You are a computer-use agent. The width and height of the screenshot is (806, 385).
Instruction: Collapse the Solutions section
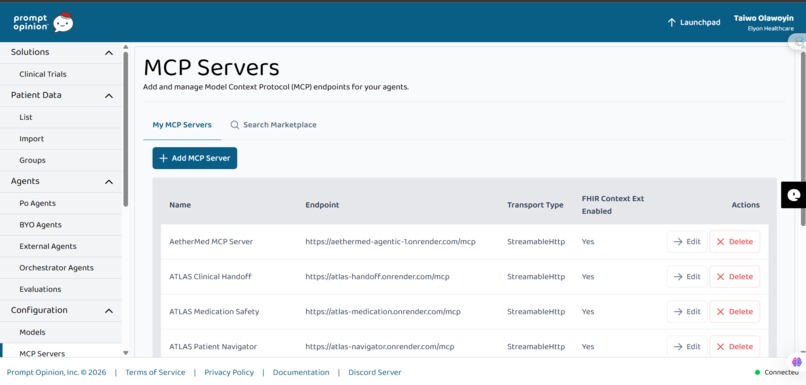coord(108,52)
